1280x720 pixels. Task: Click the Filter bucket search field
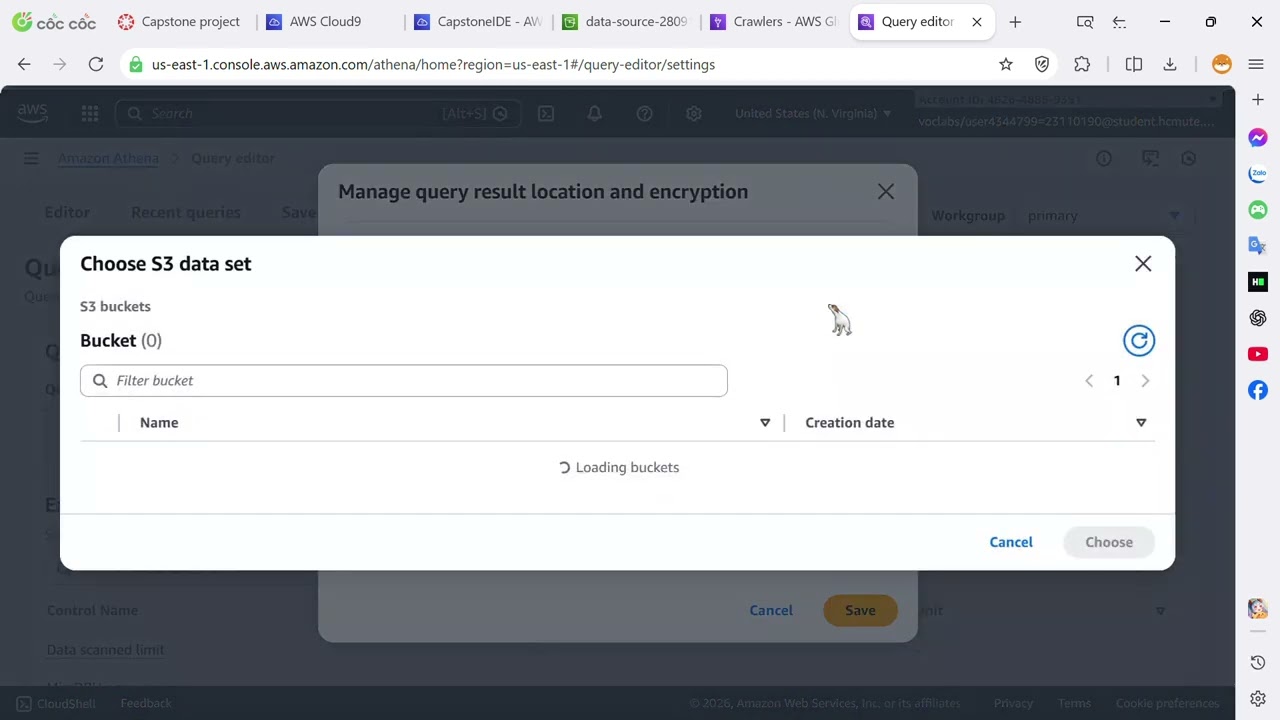pos(404,380)
